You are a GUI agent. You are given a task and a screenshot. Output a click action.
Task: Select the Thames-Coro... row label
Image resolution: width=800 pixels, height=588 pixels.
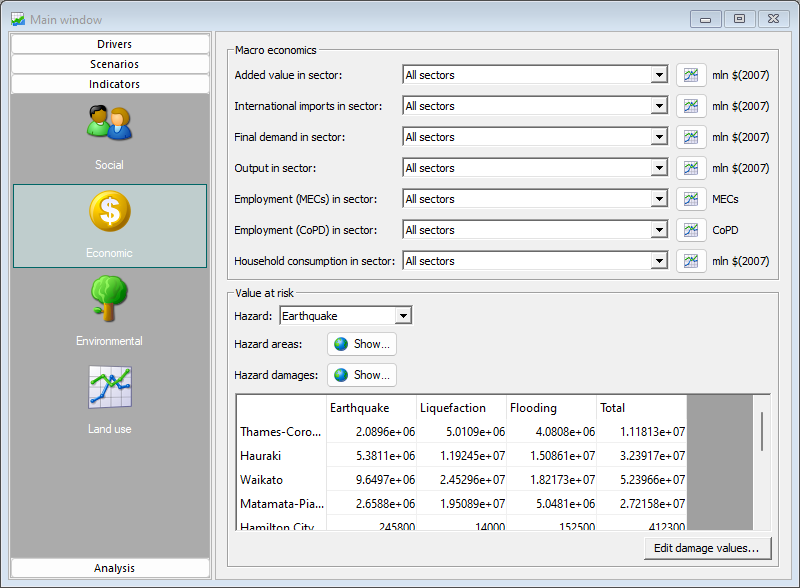281,432
